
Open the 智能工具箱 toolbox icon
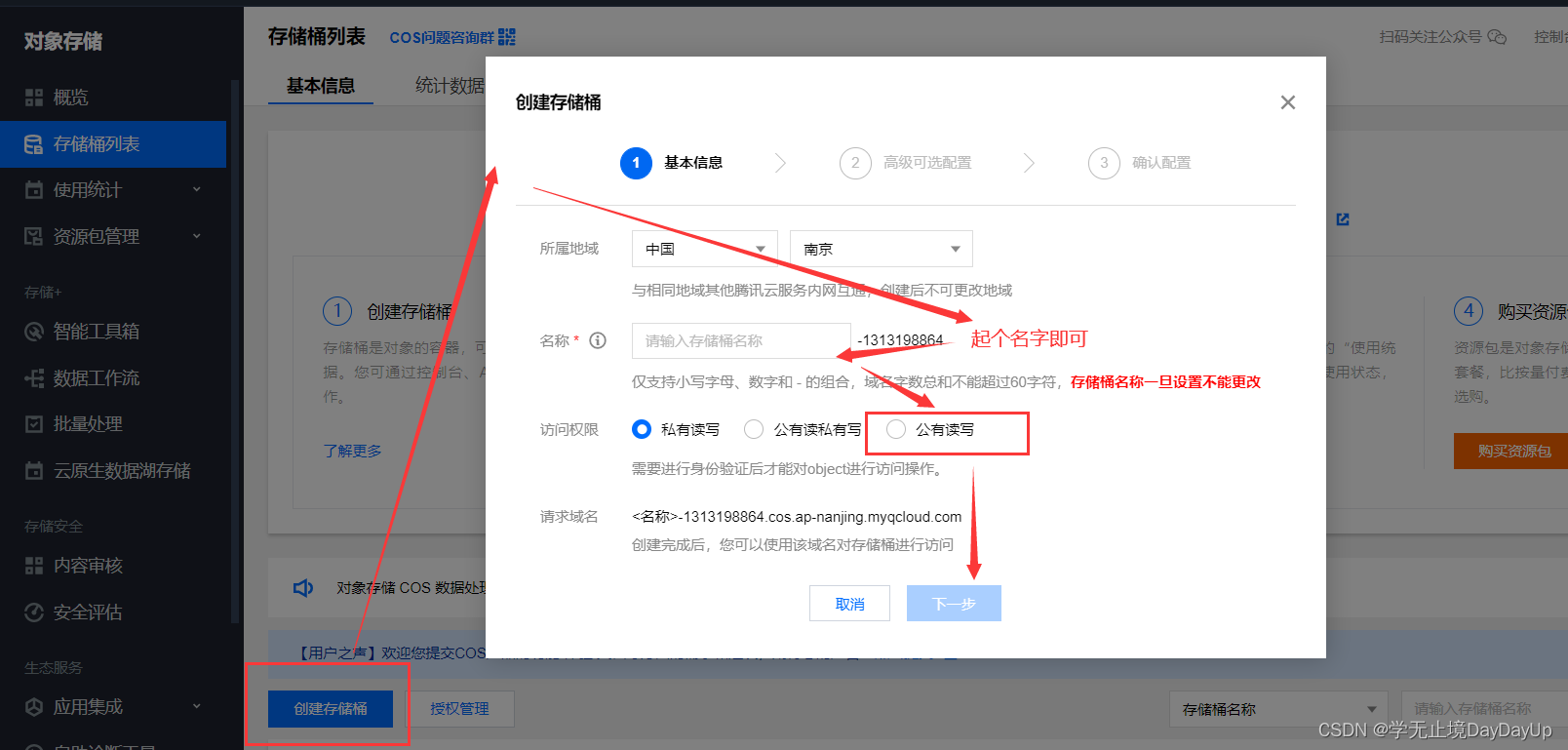pyautogui.click(x=34, y=332)
